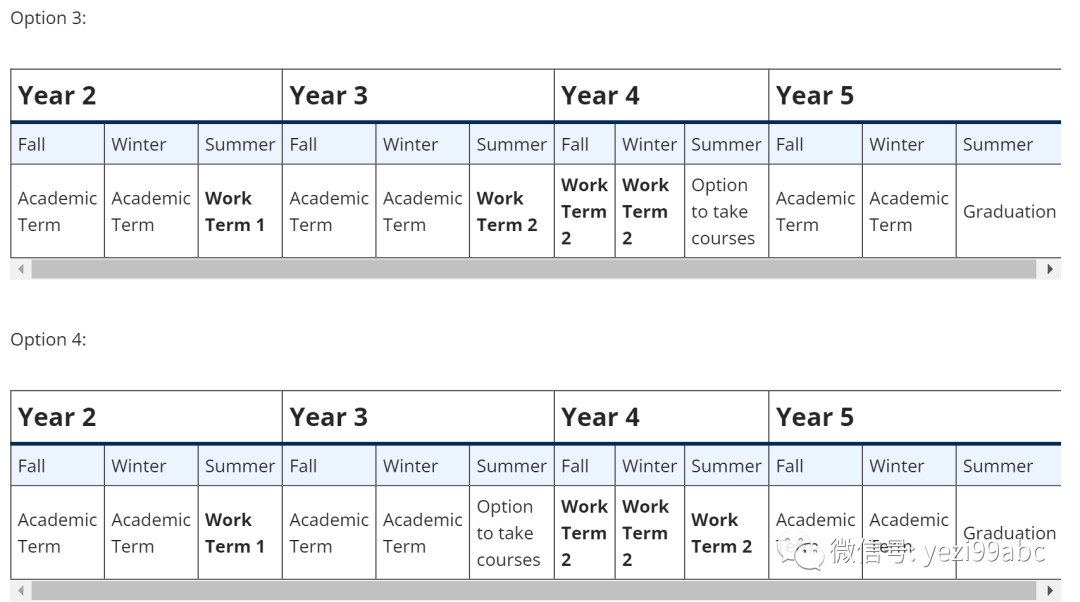Viewport: 1080px width, 602px height.
Task: Select Year 2 header in Option 3 table
Action: point(57,95)
